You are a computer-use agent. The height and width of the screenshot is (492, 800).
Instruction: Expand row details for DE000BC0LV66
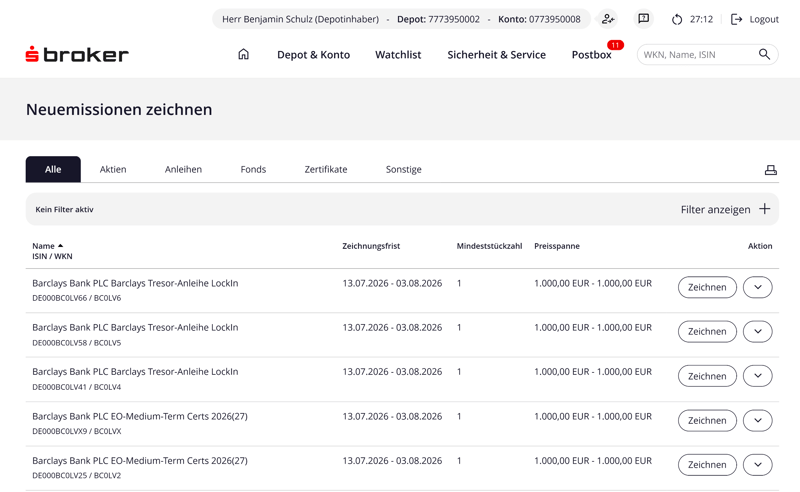click(x=758, y=287)
